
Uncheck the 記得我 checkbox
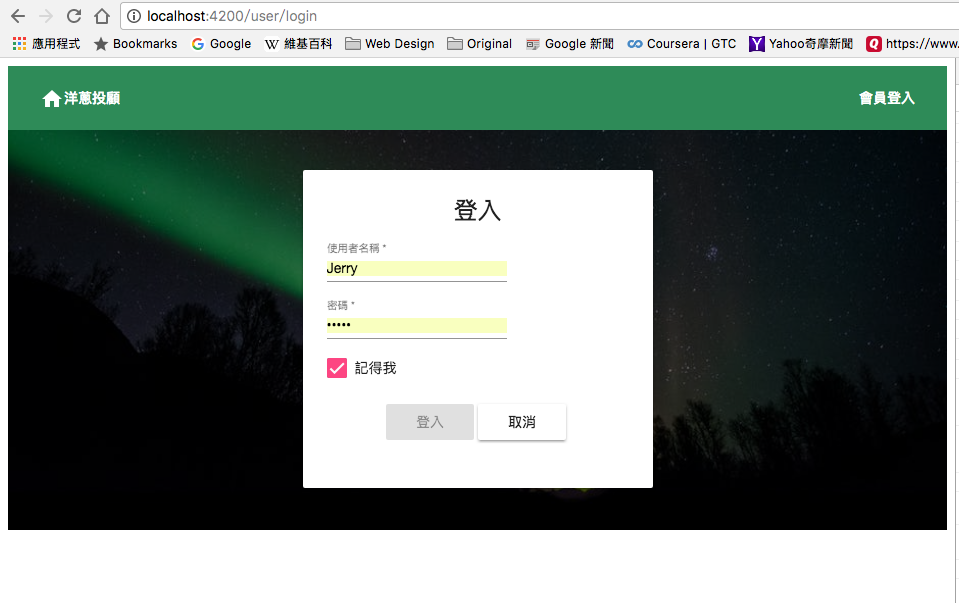(337, 368)
